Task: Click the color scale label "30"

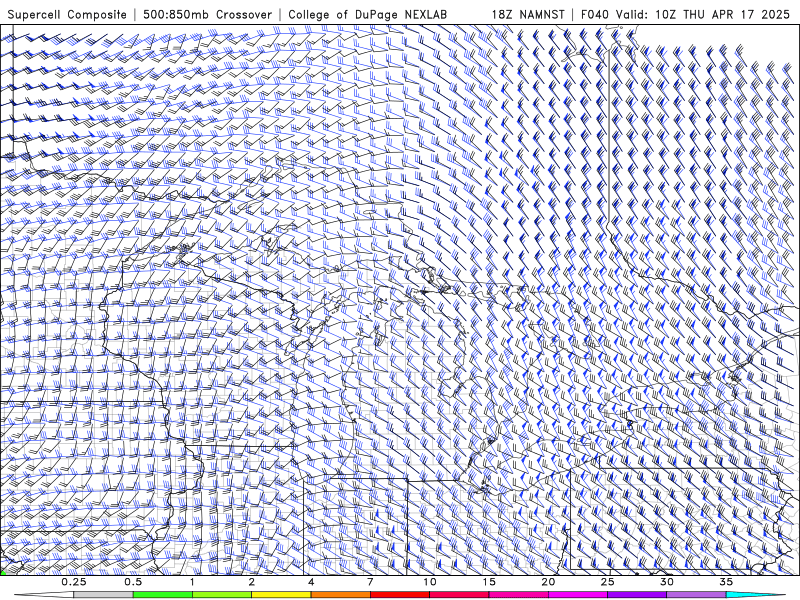Action: 667,582
